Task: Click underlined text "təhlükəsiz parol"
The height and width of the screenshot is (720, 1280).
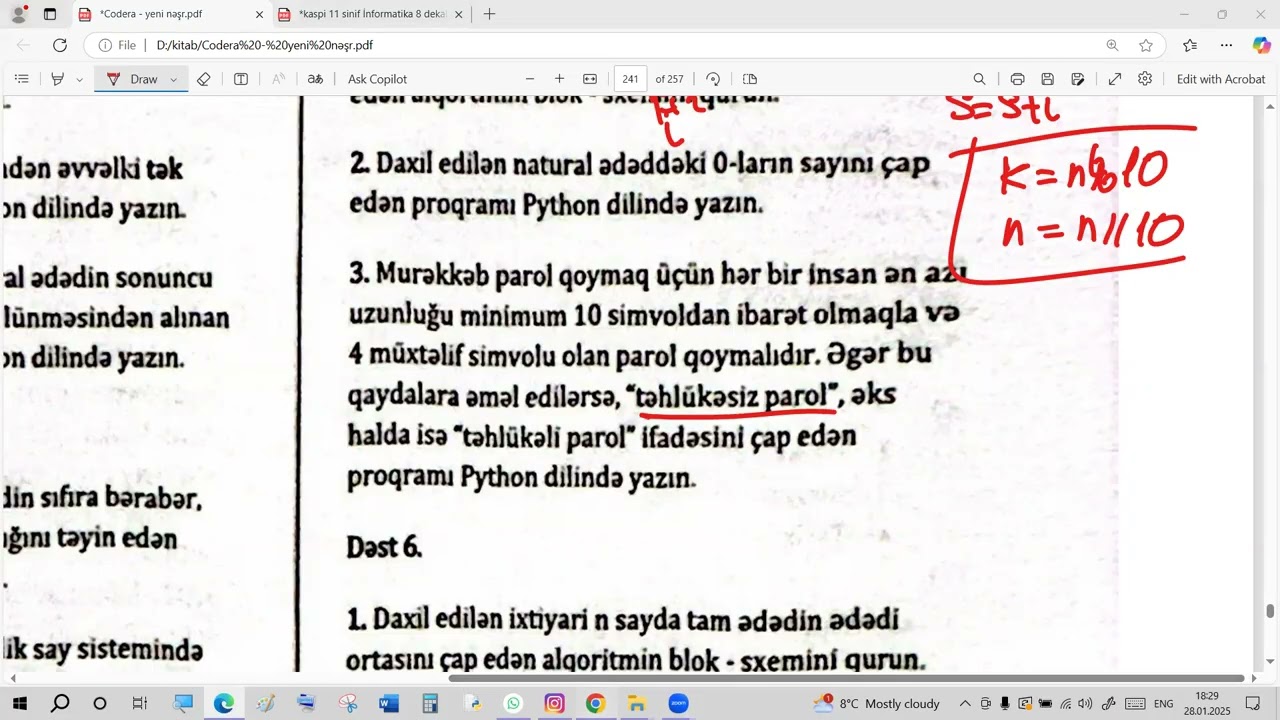Action: click(x=737, y=397)
